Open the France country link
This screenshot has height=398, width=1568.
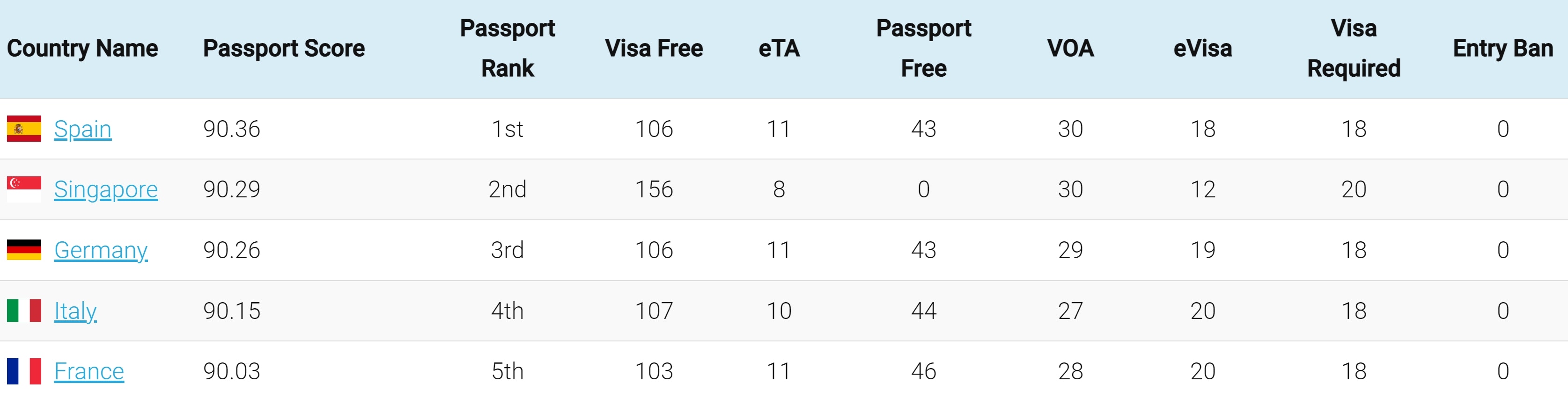point(89,371)
